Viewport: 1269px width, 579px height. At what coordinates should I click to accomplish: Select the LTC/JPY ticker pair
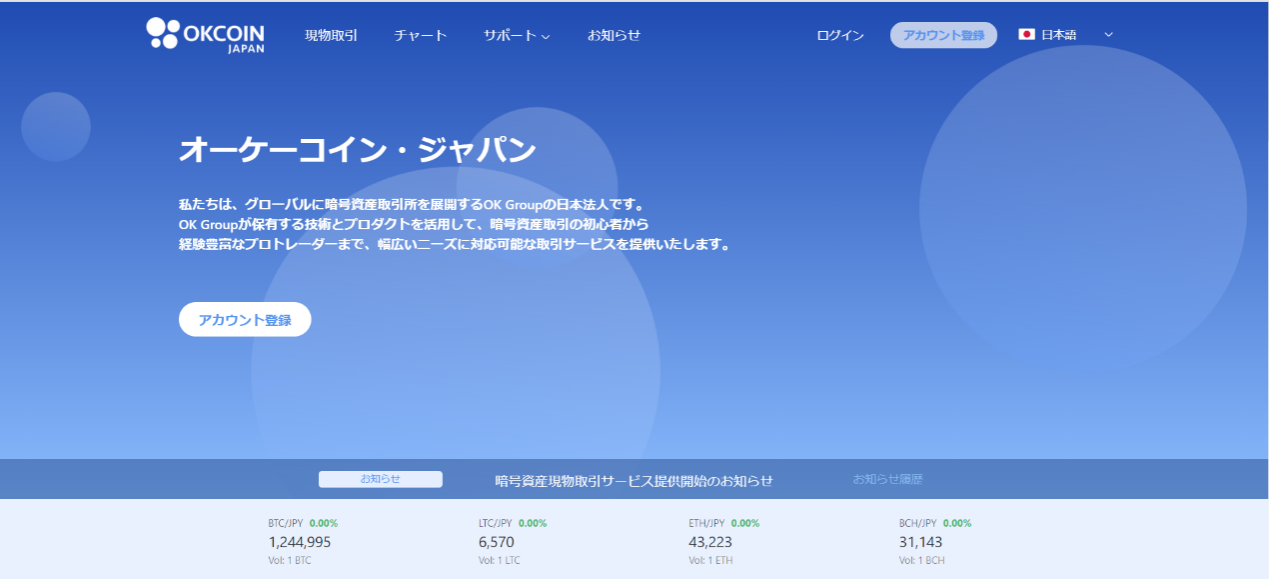pyautogui.click(x=495, y=523)
